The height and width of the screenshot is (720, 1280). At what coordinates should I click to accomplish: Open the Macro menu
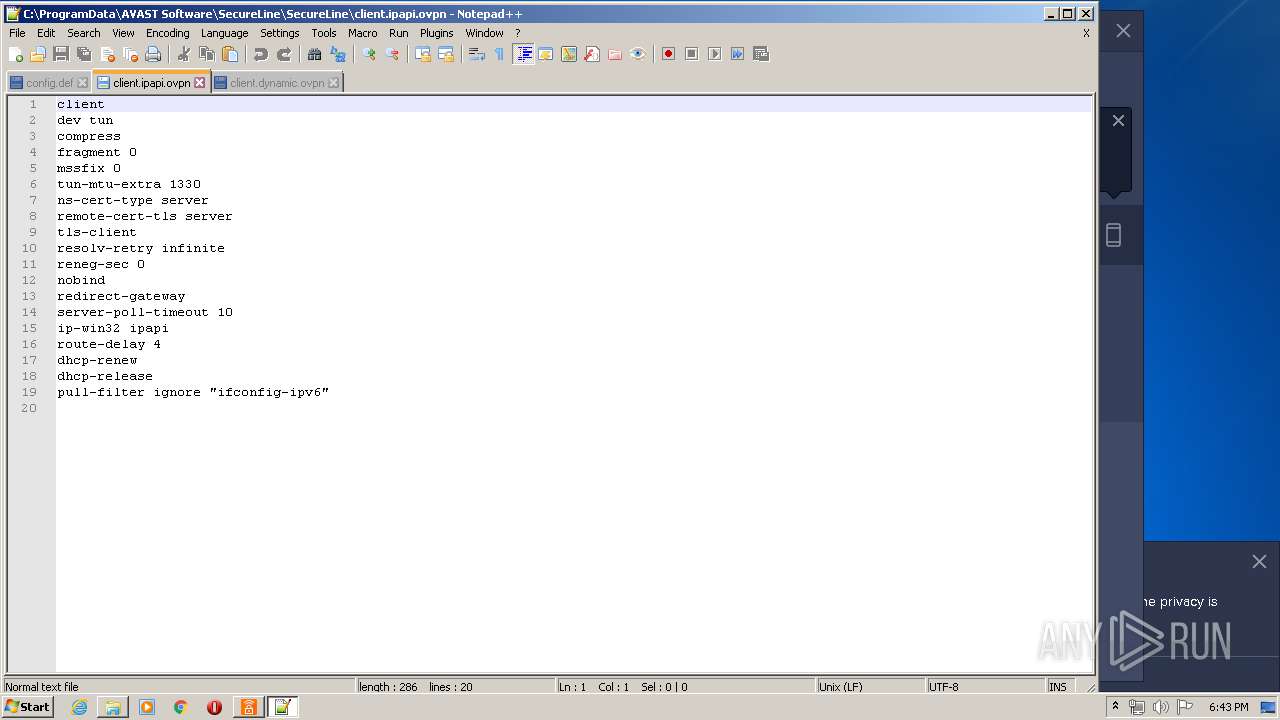[x=362, y=33]
